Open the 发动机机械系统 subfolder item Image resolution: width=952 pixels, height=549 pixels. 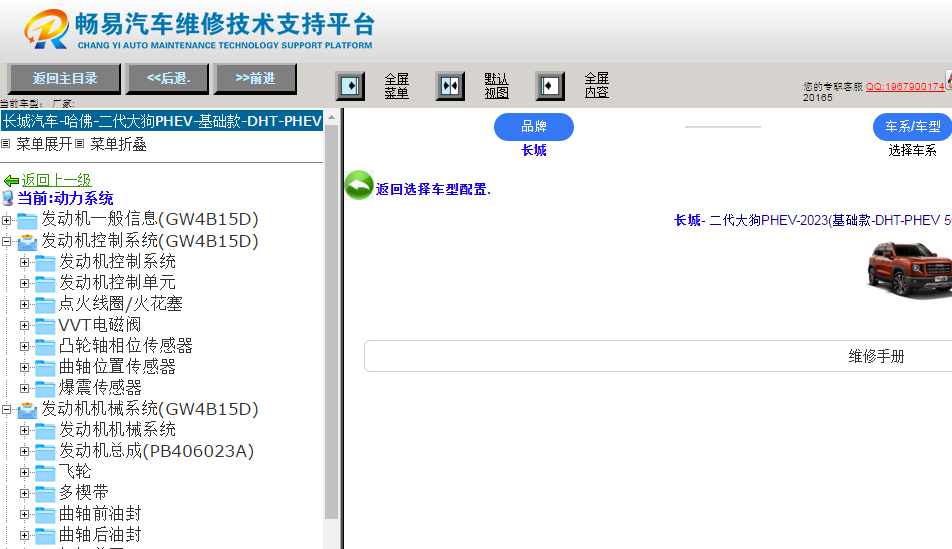[x=117, y=430]
